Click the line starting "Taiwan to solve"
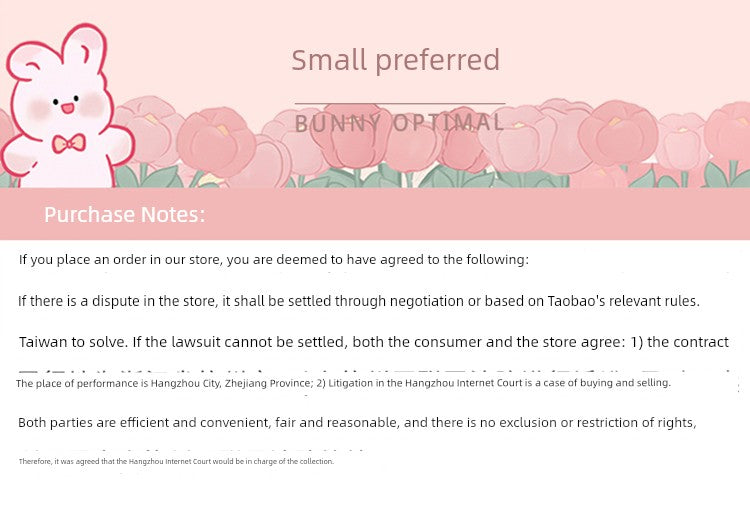Viewport: 750px width, 505px height. [x=373, y=342]
